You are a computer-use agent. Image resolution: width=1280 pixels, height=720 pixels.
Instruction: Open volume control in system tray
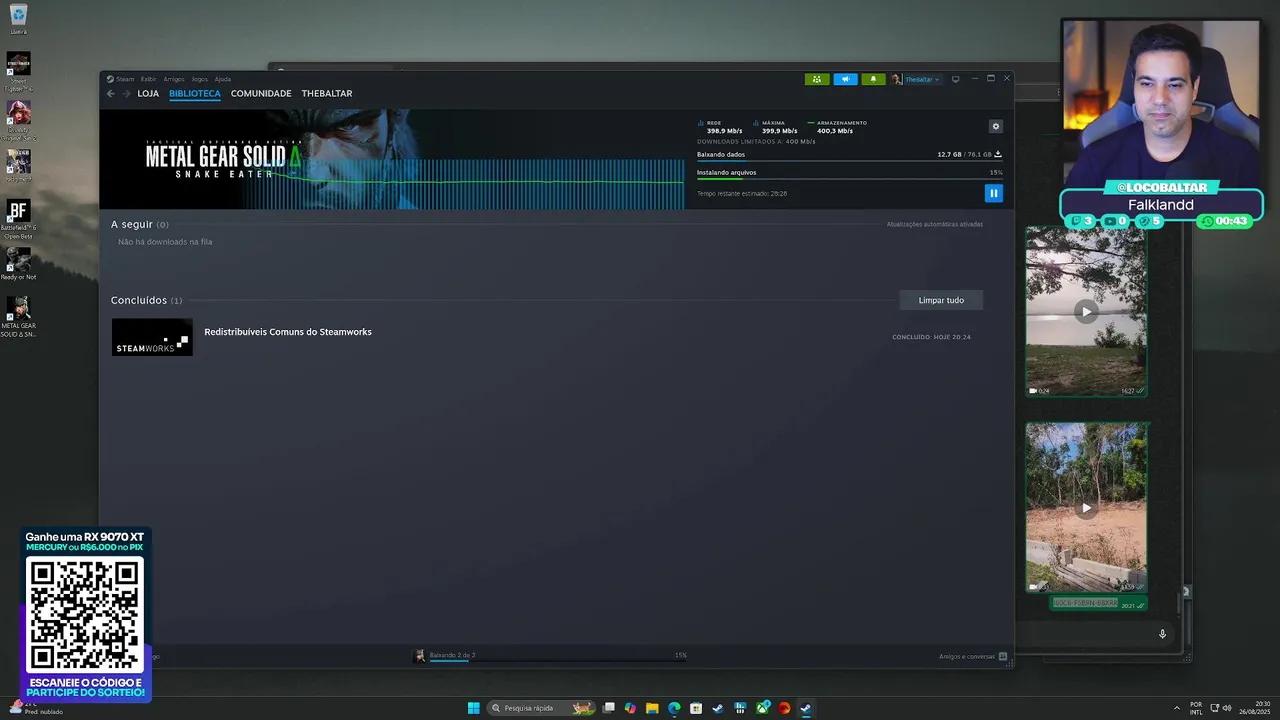pos(1227,708)
